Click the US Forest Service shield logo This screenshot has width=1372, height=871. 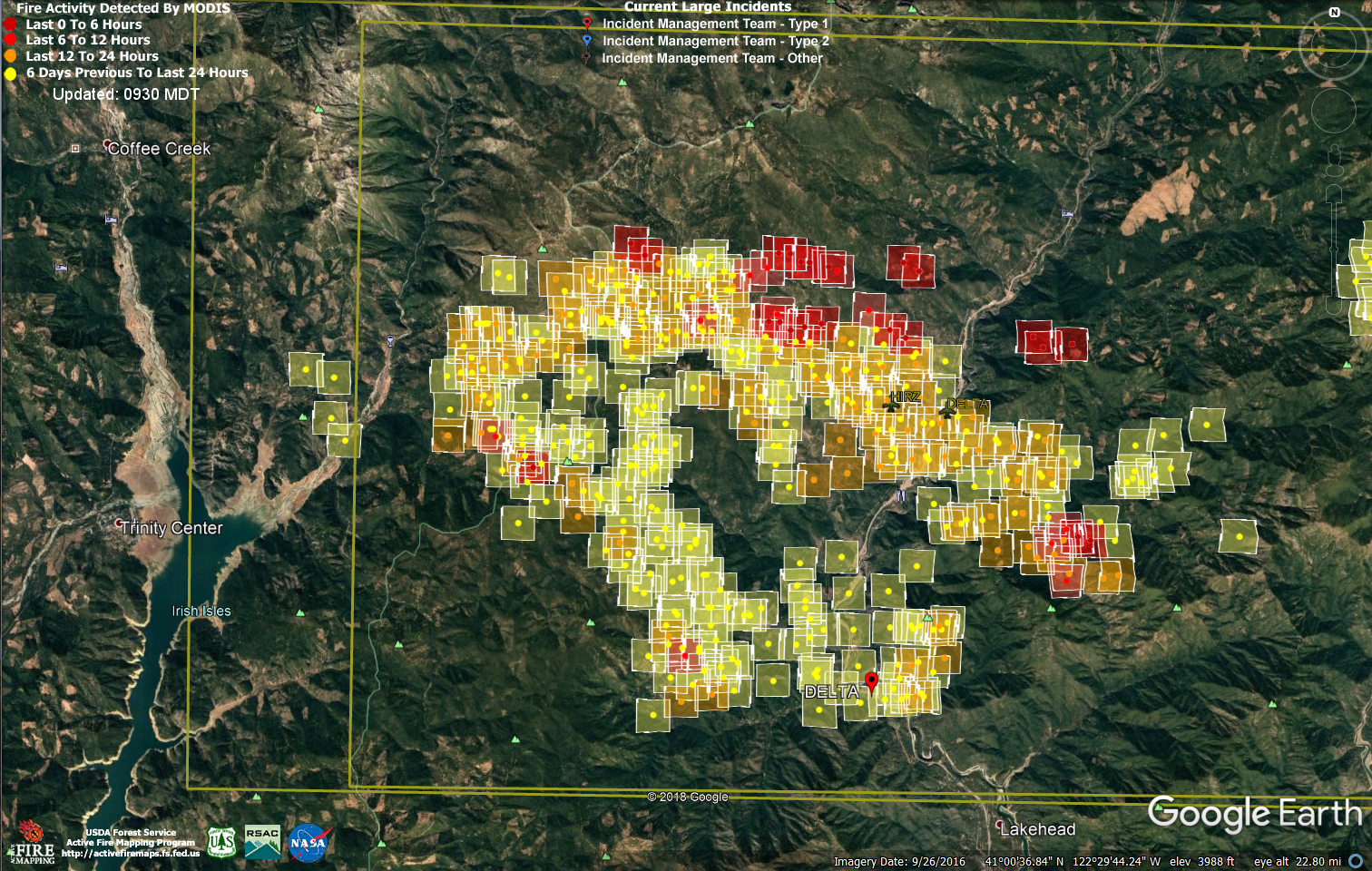221,842
